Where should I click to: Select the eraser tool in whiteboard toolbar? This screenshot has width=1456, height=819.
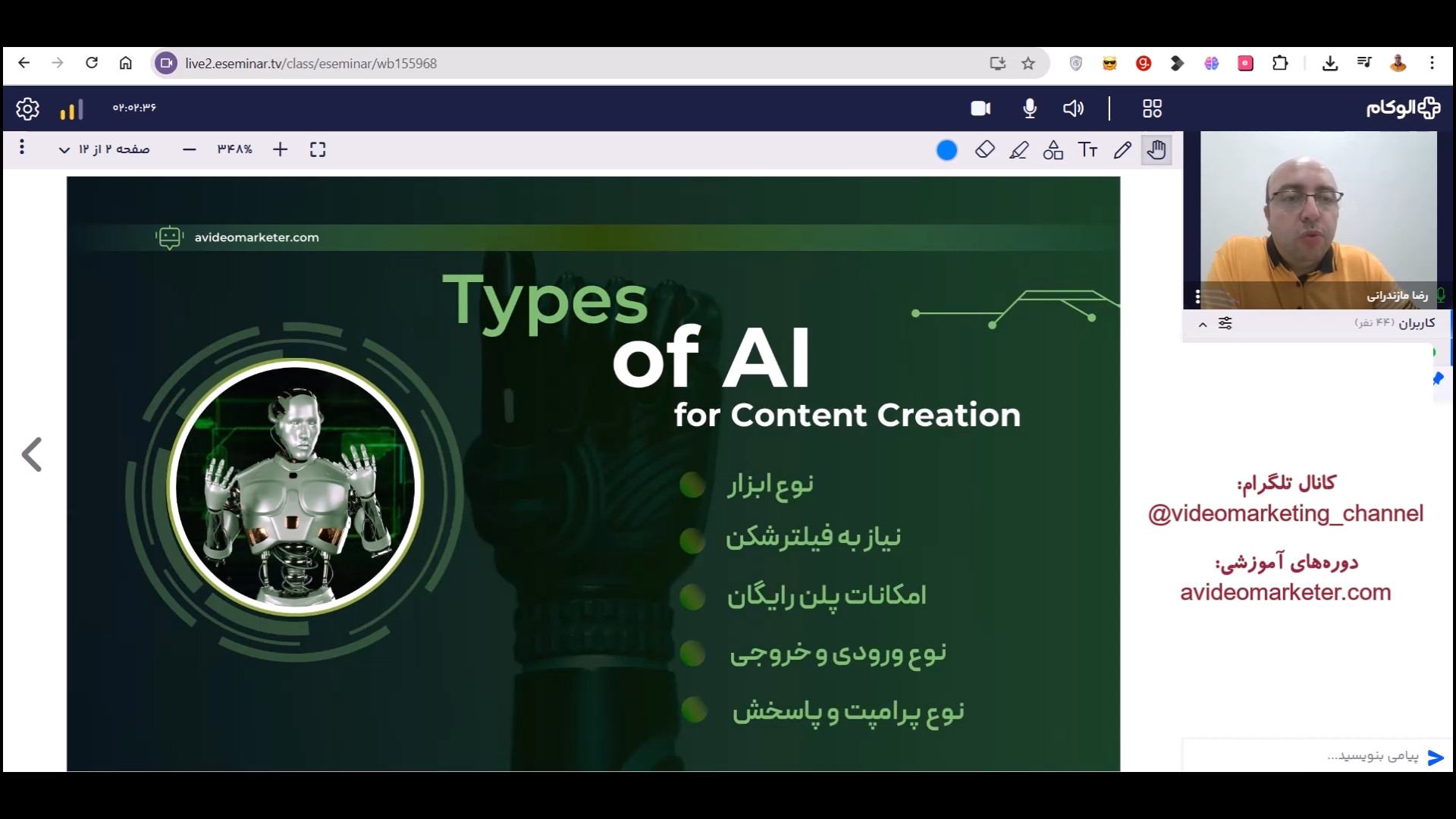(984, 150)
